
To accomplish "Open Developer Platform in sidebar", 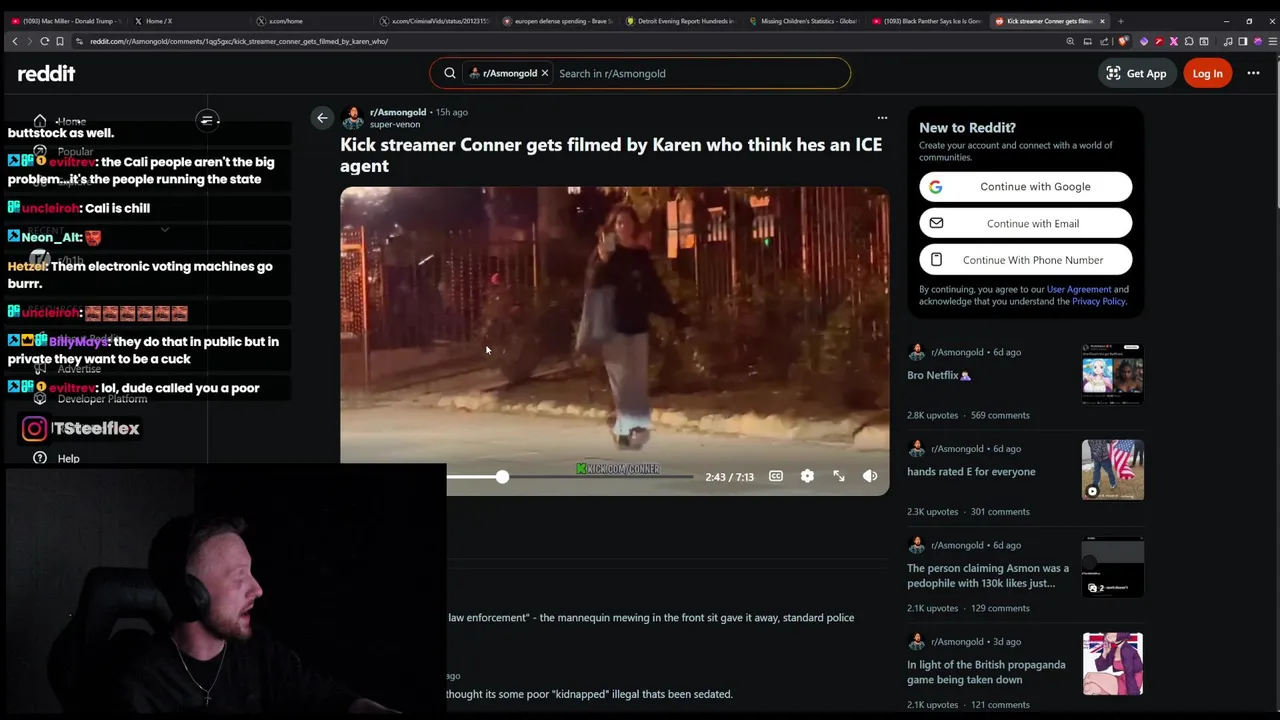I will [102, 399].
